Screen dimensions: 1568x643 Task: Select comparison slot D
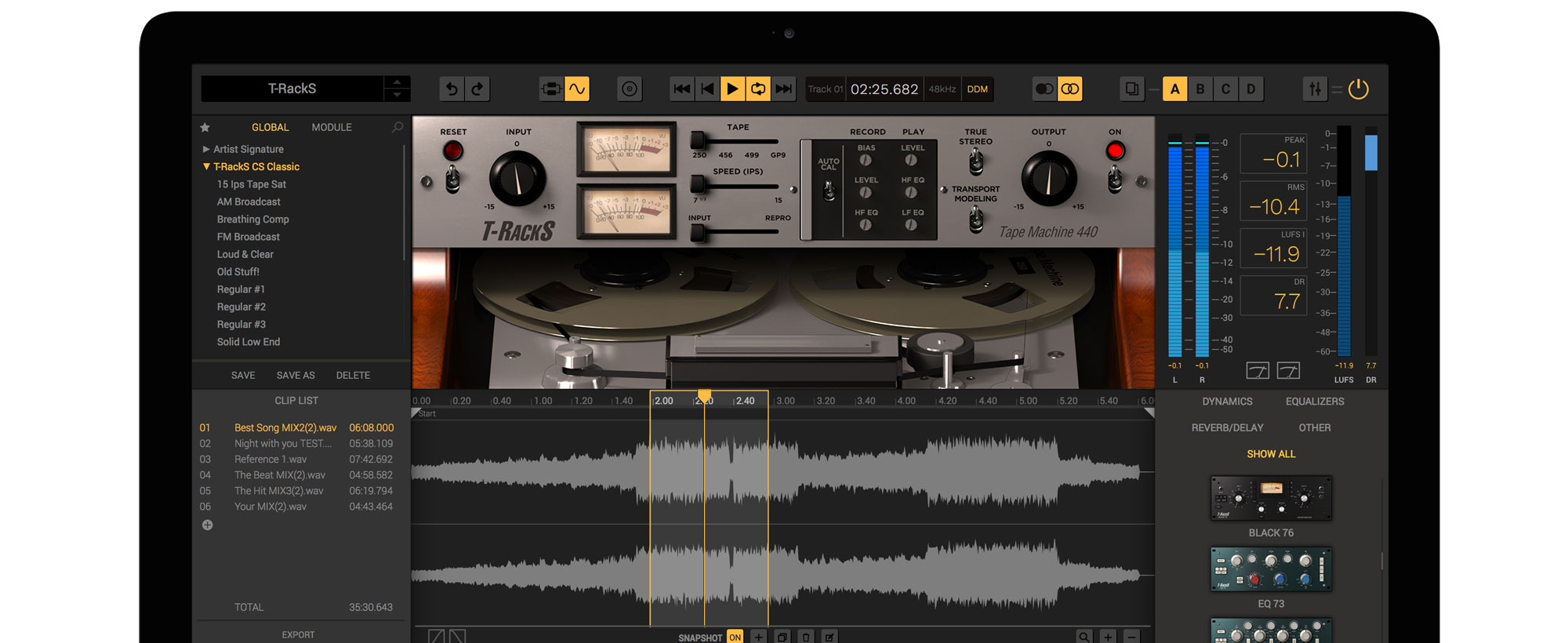pos(1251,89)
